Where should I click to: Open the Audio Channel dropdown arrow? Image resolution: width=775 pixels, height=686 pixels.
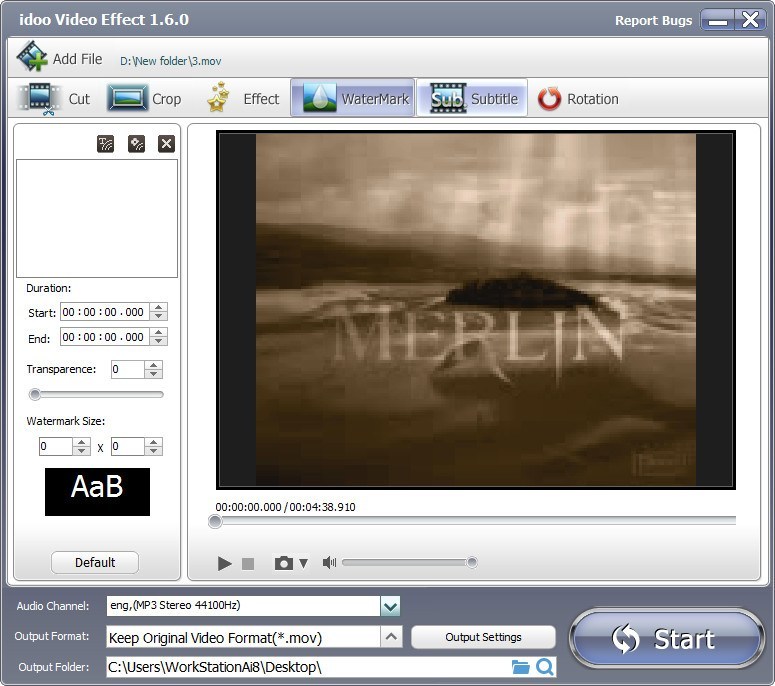[x=390, y=606]
